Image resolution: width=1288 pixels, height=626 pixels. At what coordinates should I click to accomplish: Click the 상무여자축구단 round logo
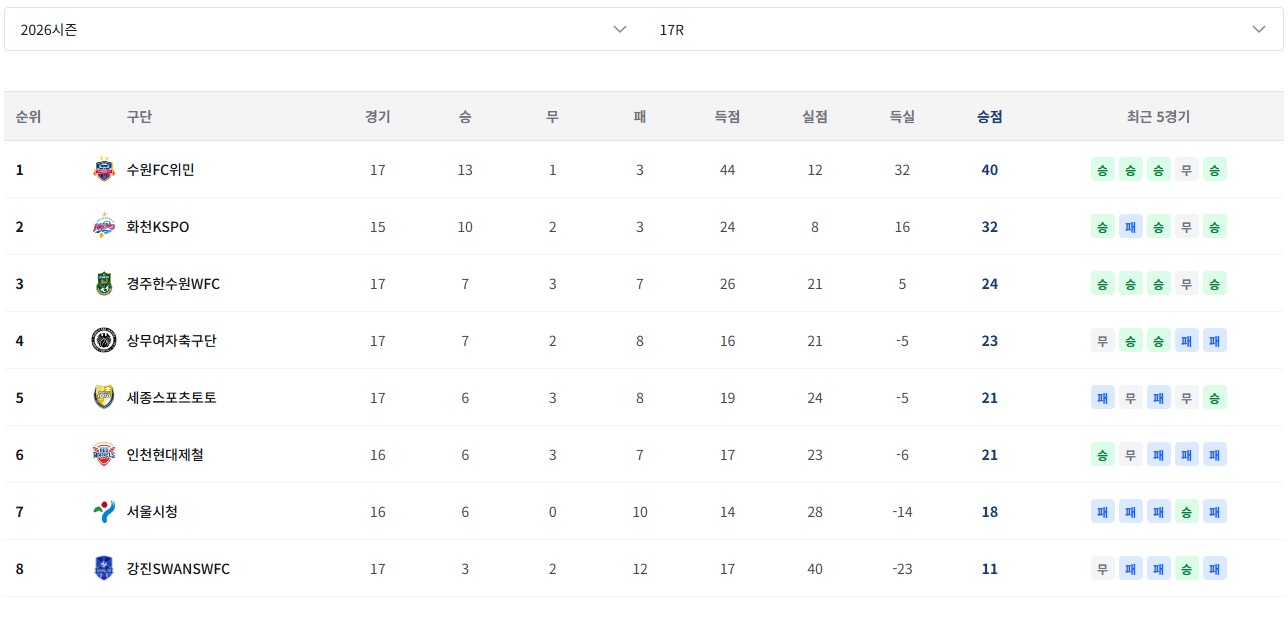click(x=104, y=341)
